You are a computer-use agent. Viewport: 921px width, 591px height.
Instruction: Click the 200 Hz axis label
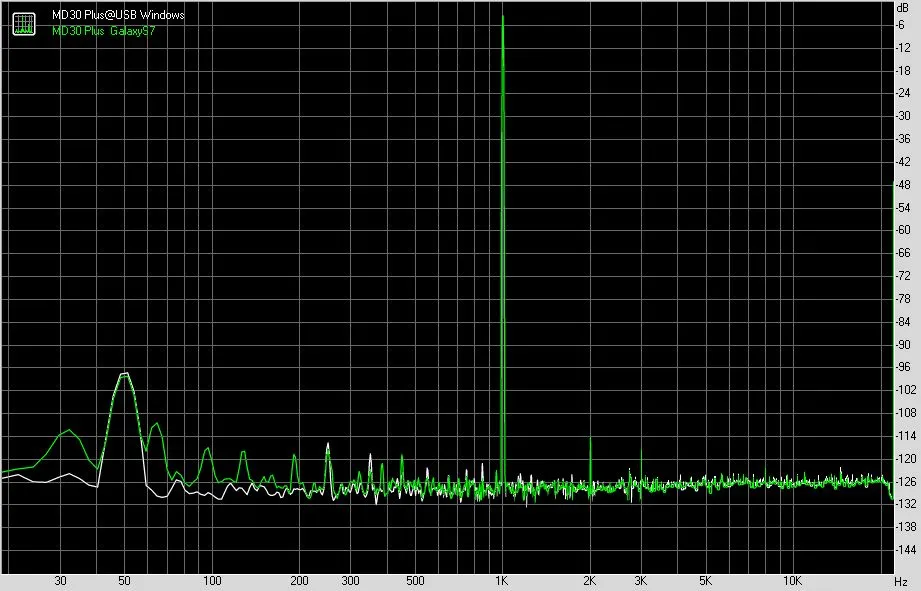tap(299, 581)
